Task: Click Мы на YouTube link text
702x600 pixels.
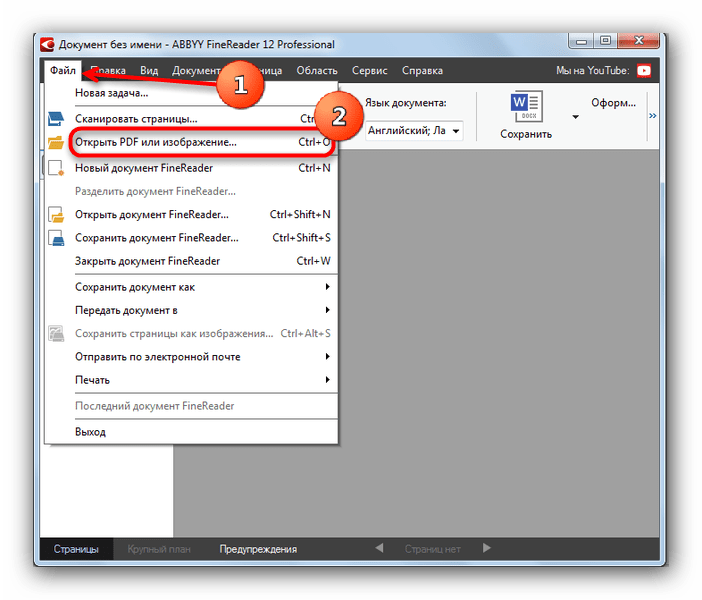Action: click(x=593, y=71)
